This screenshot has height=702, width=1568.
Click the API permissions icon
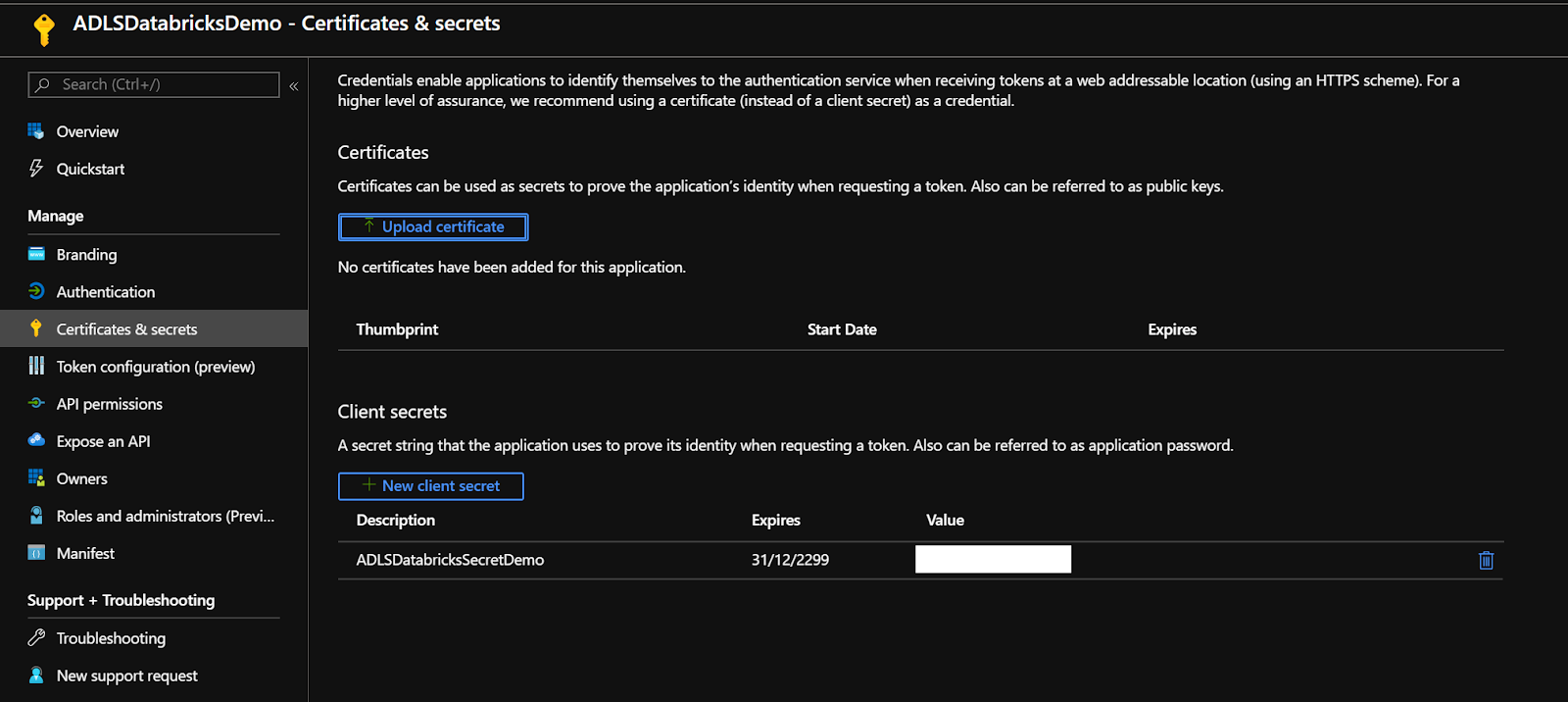point(36,403)
